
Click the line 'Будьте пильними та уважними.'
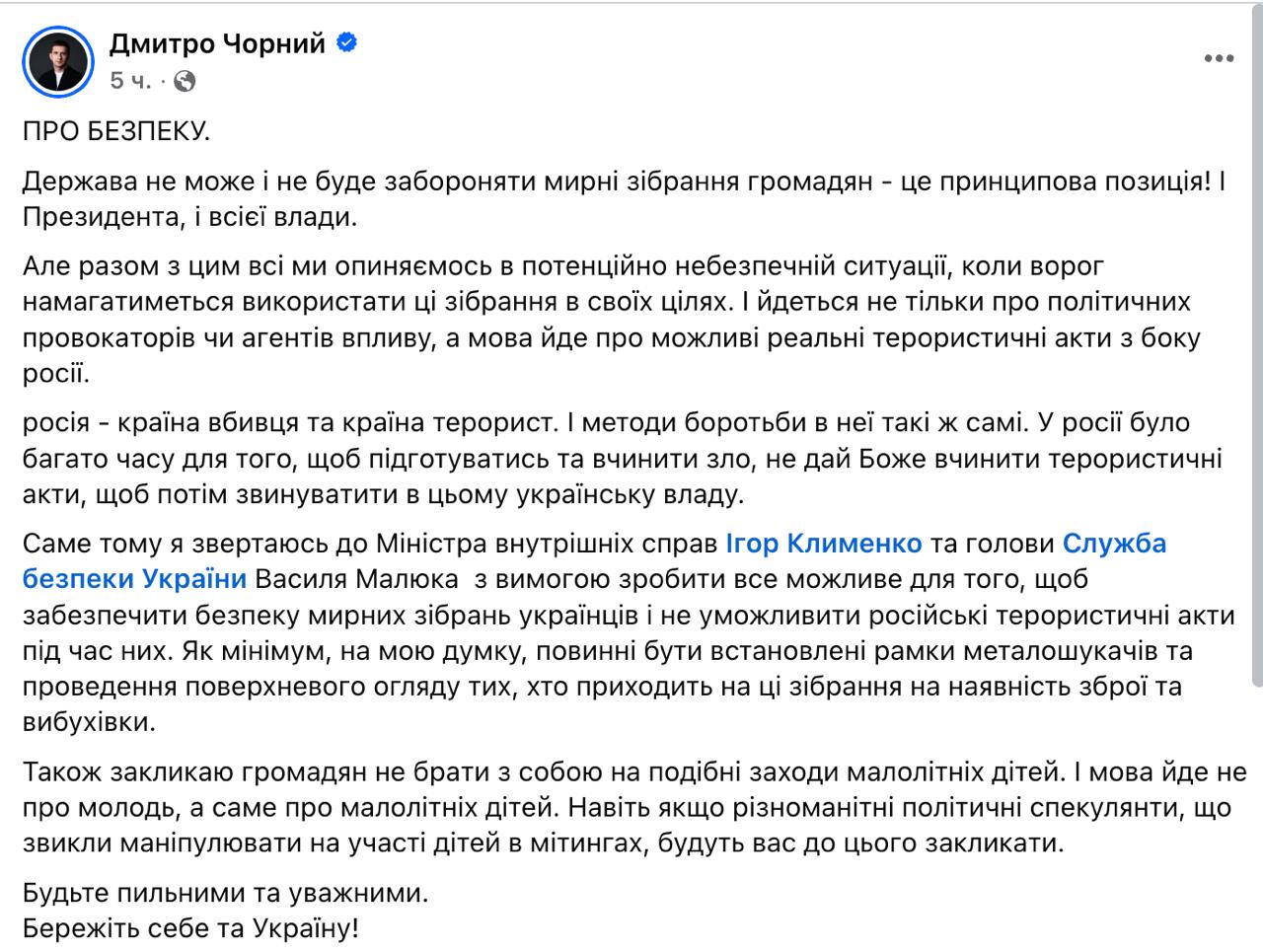tap(227, 894)
